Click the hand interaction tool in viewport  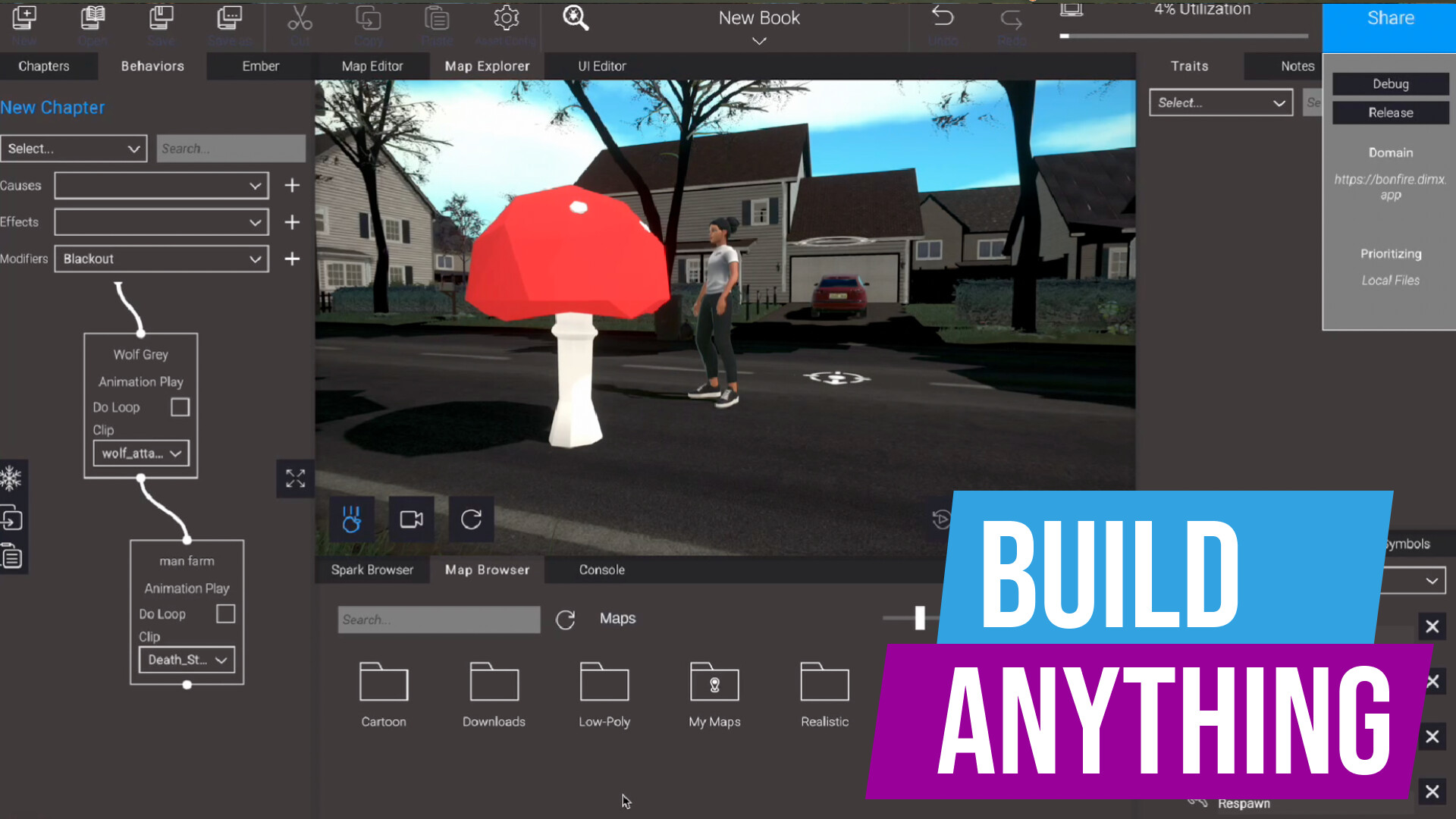coord(351,519)
